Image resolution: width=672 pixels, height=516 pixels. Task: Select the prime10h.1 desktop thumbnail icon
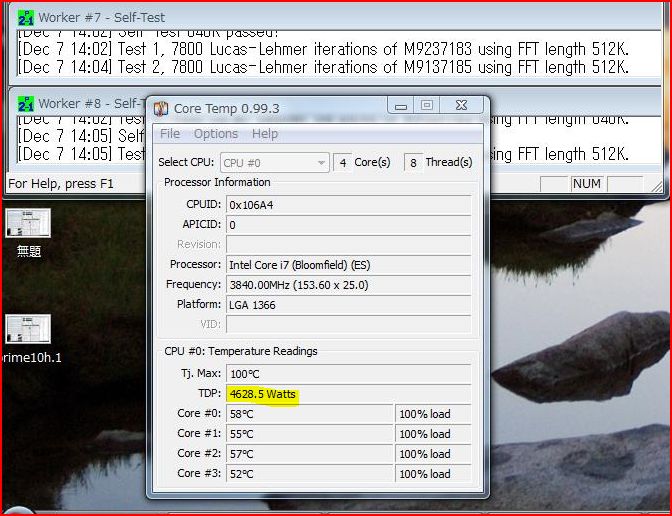pos(28,329)
